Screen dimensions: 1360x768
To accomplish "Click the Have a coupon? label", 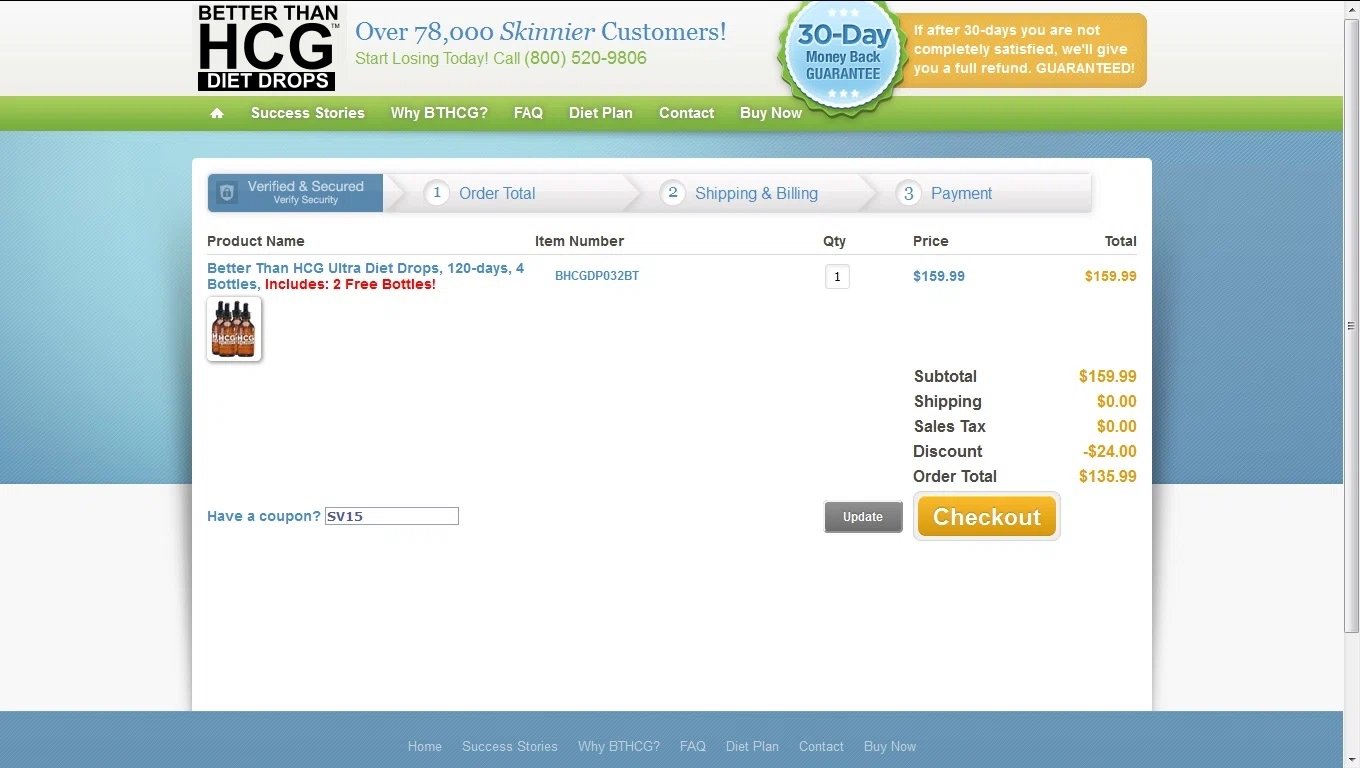I will point(264,516).
